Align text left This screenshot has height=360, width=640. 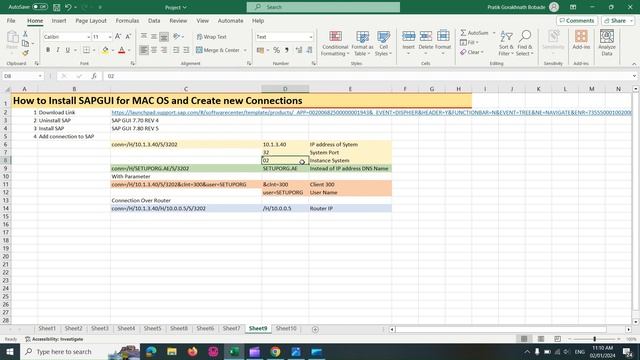(144, 50)
